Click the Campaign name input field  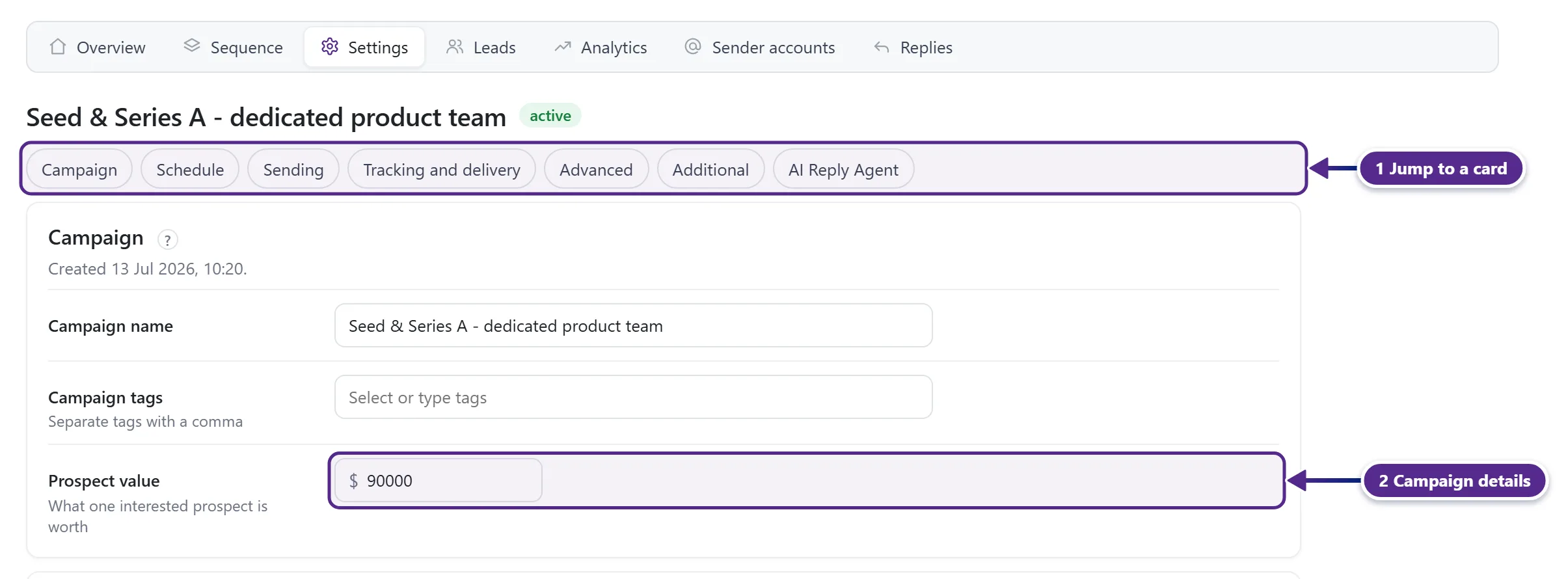tap(634, 325)
